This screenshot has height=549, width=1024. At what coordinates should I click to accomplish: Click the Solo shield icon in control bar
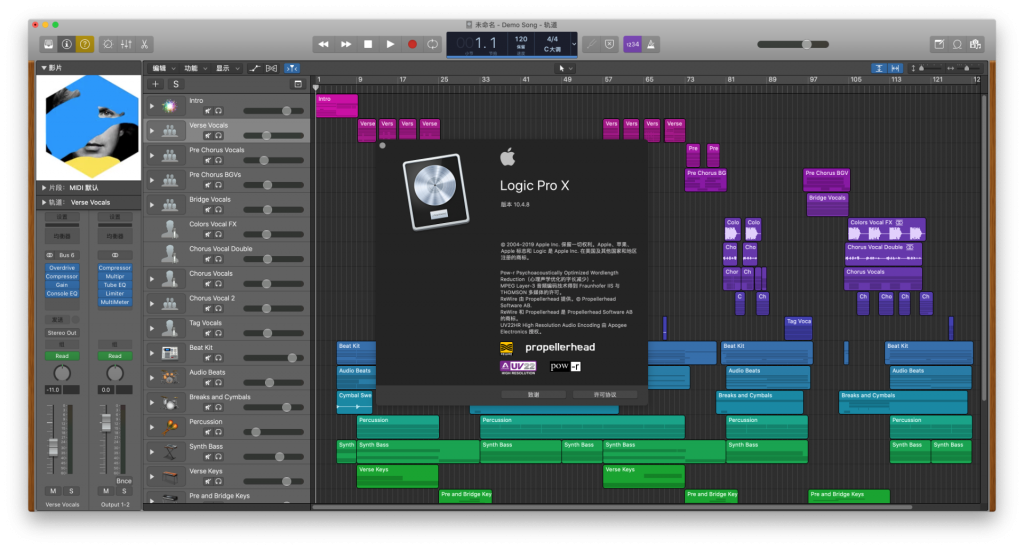click(x=609, y=44)
